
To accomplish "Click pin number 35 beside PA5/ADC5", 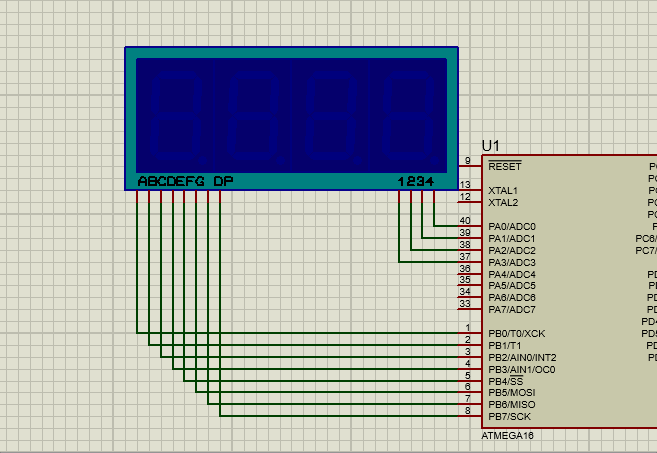I will pyautogui.click(x=465, y=280).
